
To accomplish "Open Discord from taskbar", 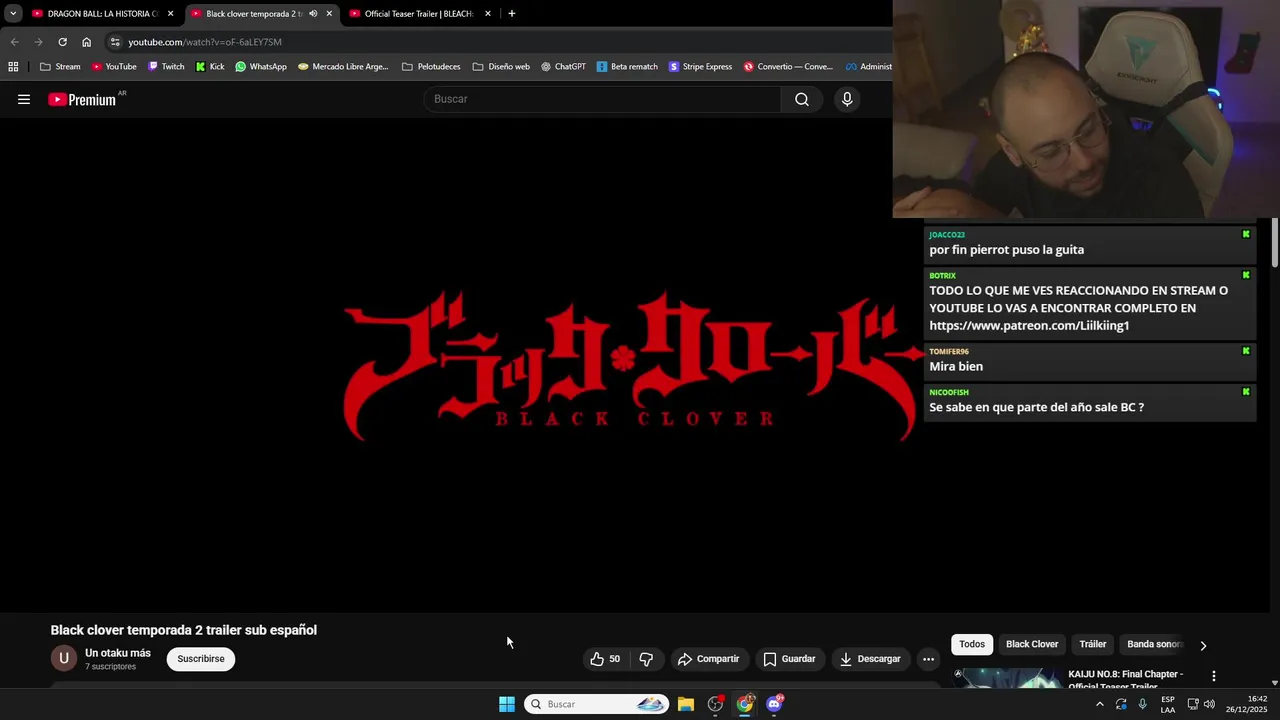I will click(774, 704).
